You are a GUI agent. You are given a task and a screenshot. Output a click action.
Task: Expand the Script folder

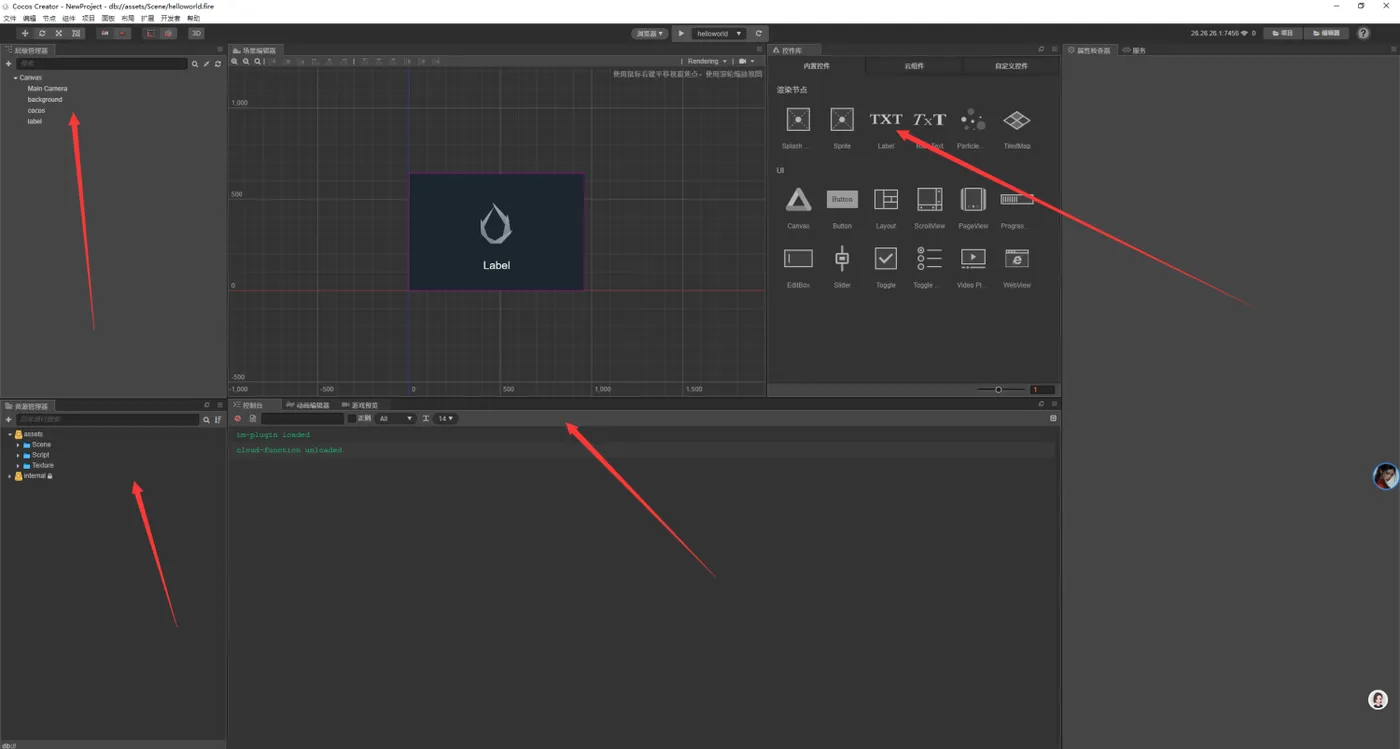tap(18, 455)
